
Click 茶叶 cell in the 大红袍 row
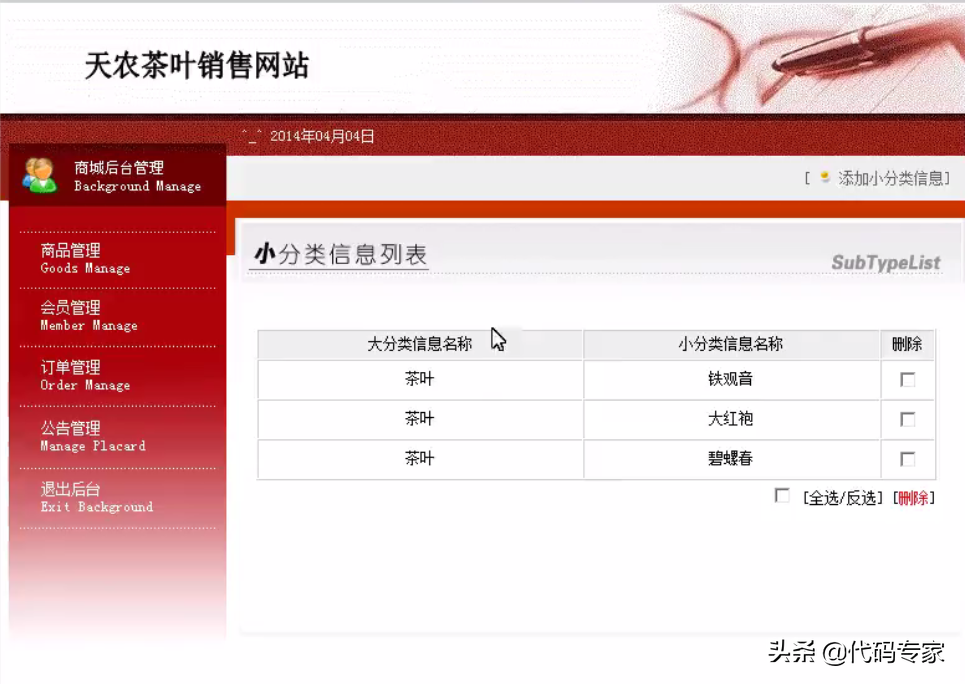pyautogui.click(x=420, y=419)
